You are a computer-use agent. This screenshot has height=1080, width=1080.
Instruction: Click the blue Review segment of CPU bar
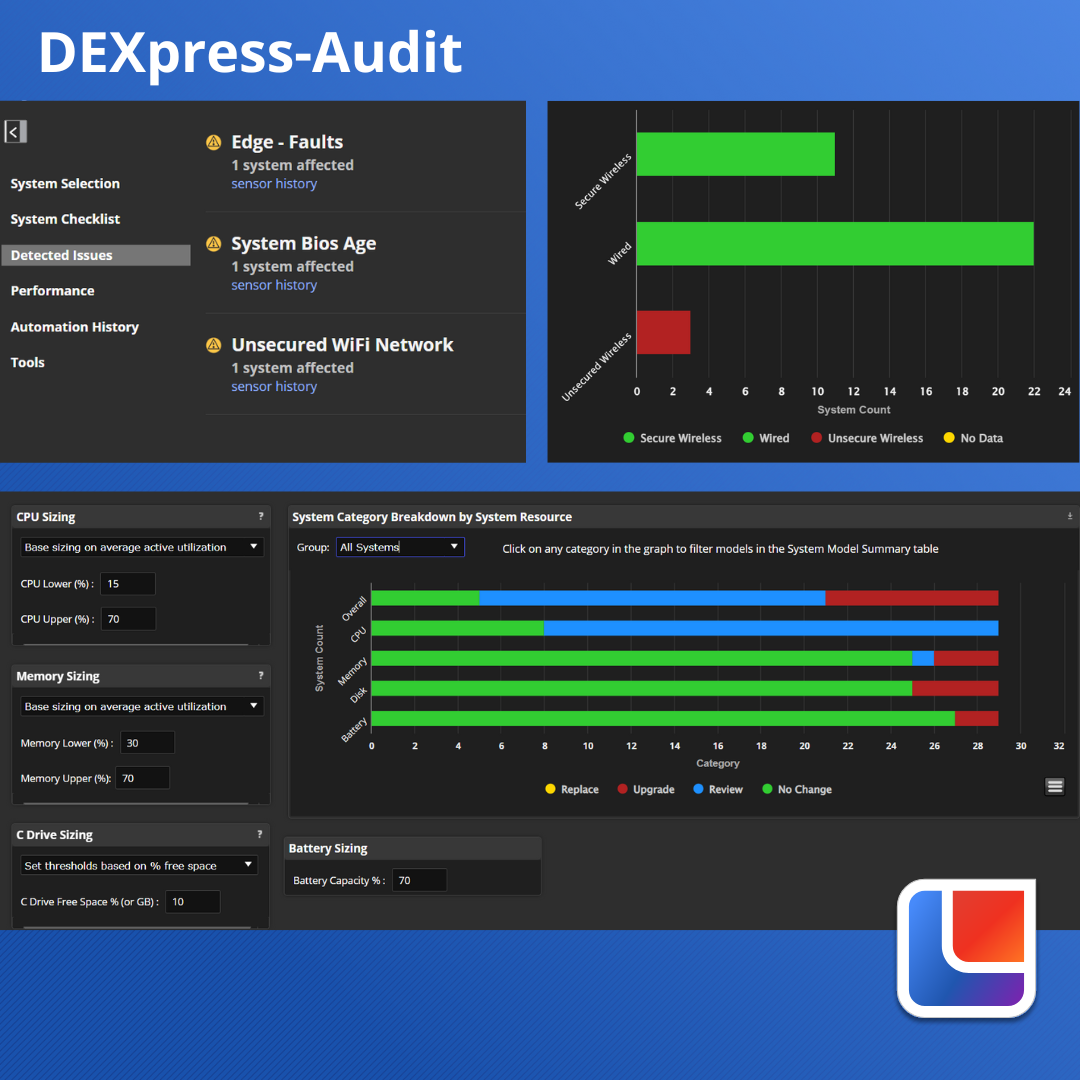(771, 627)
